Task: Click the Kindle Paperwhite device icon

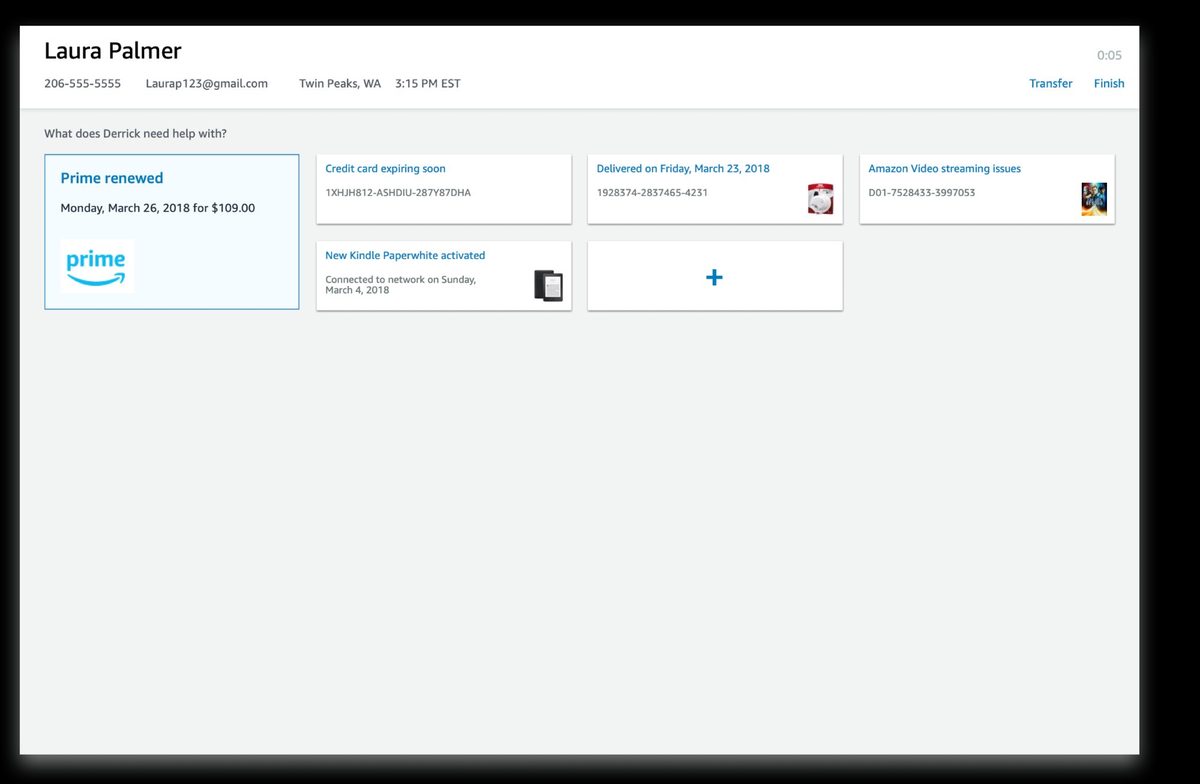Action: tap(548, 285)
